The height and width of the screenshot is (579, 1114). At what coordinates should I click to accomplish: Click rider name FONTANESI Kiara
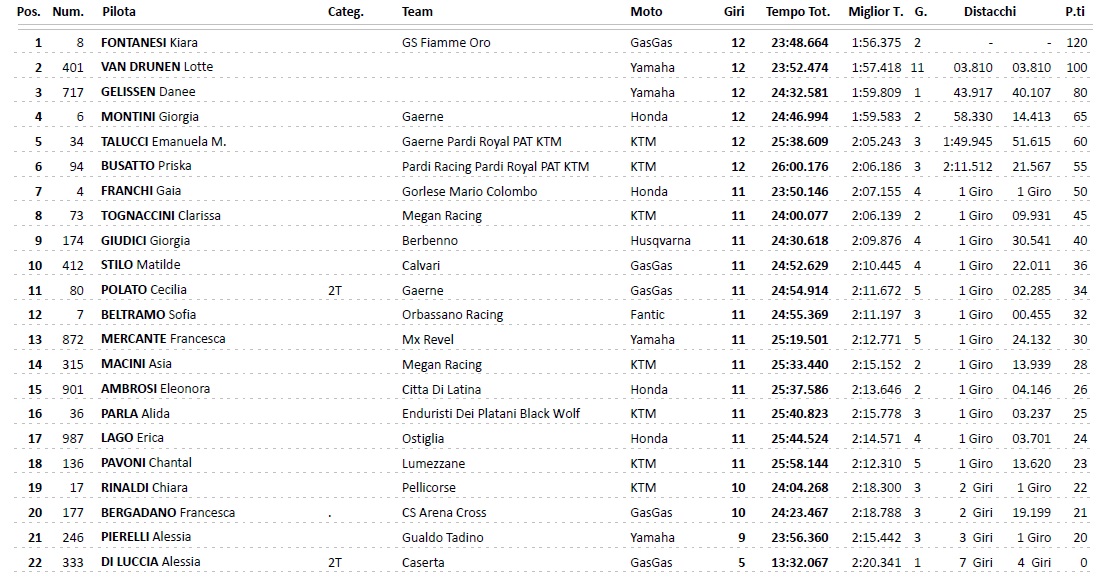(x=151, y=43)
